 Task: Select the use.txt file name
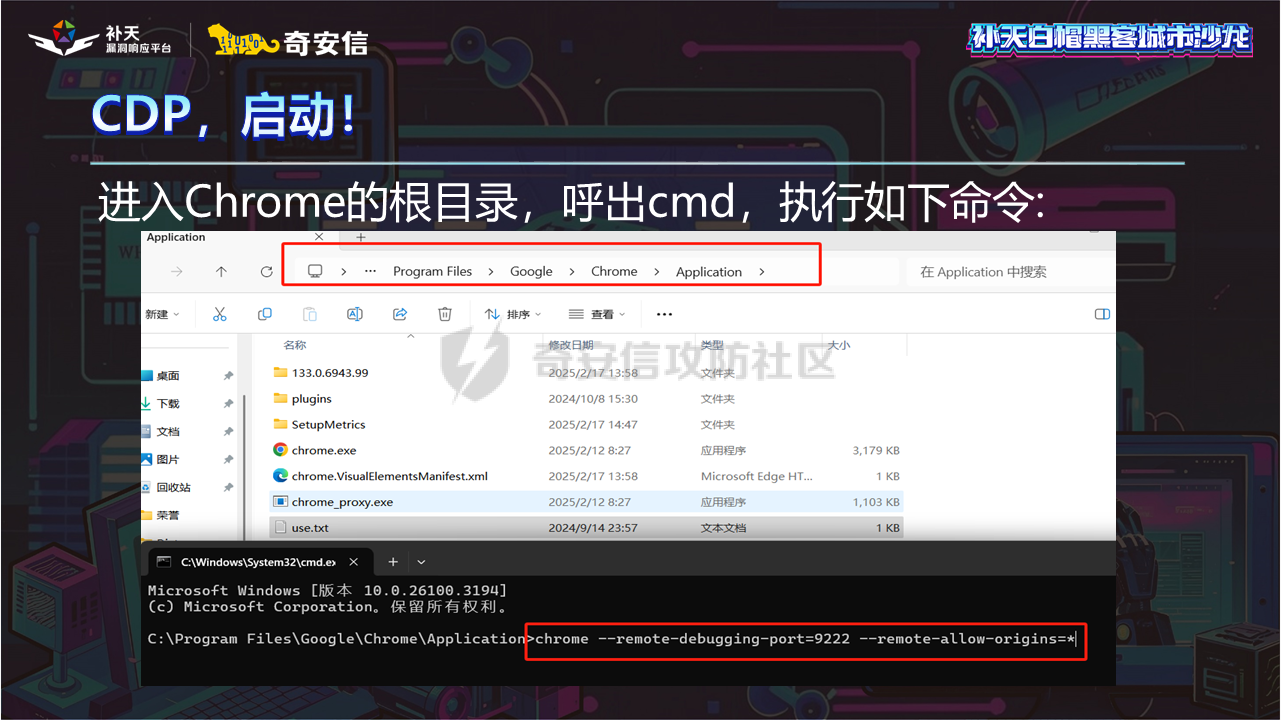click(x=310, y=527)
